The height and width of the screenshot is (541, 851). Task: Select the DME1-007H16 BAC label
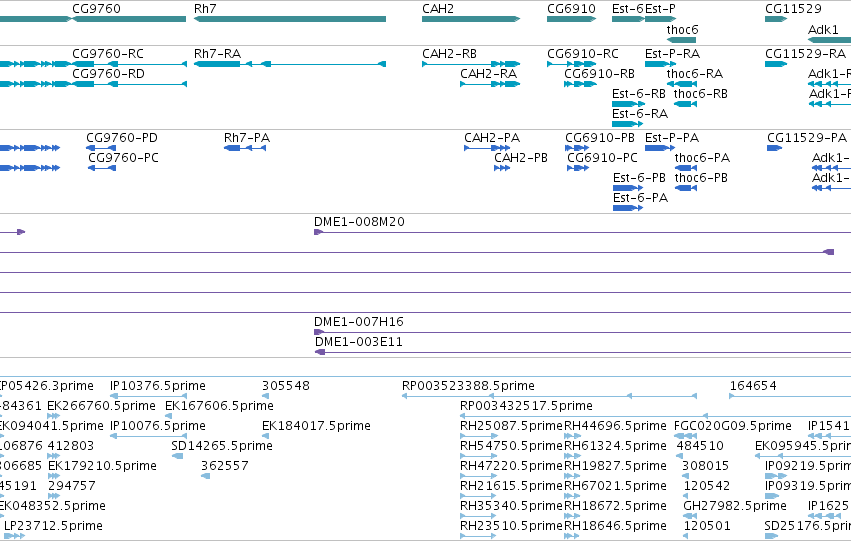click(359, 322)
